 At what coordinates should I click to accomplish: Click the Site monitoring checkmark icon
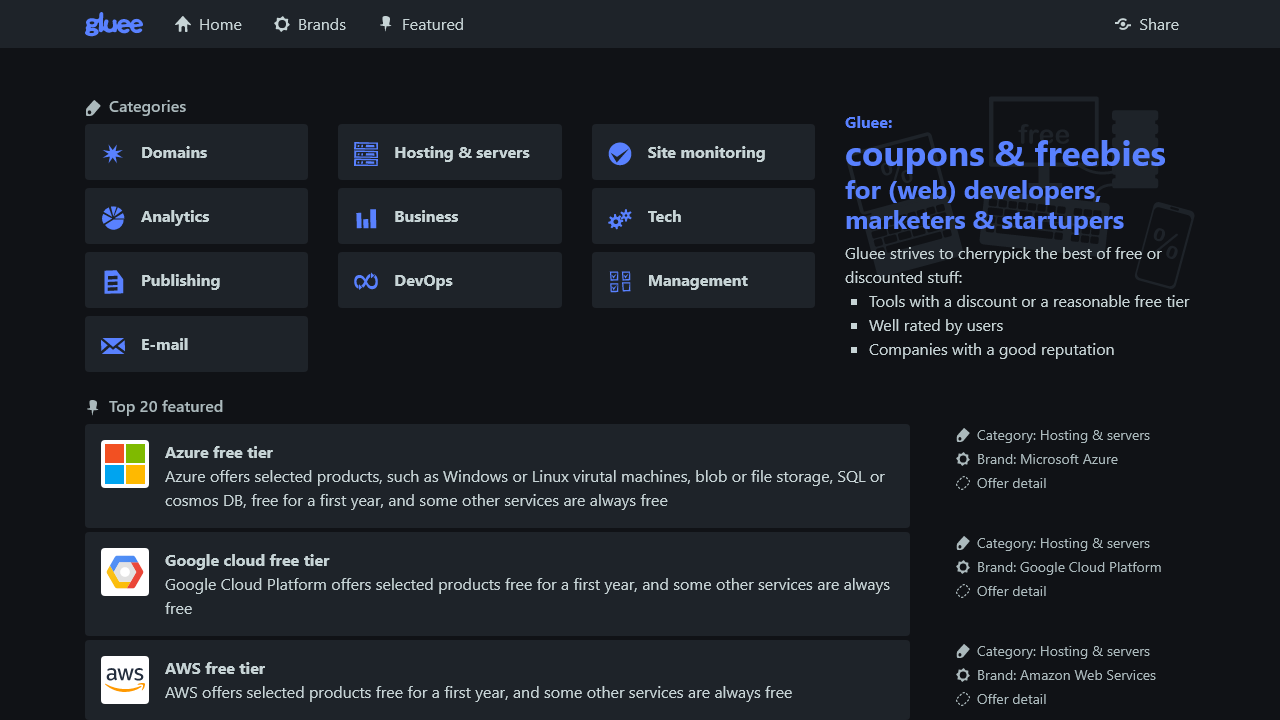tap(620, 153)
